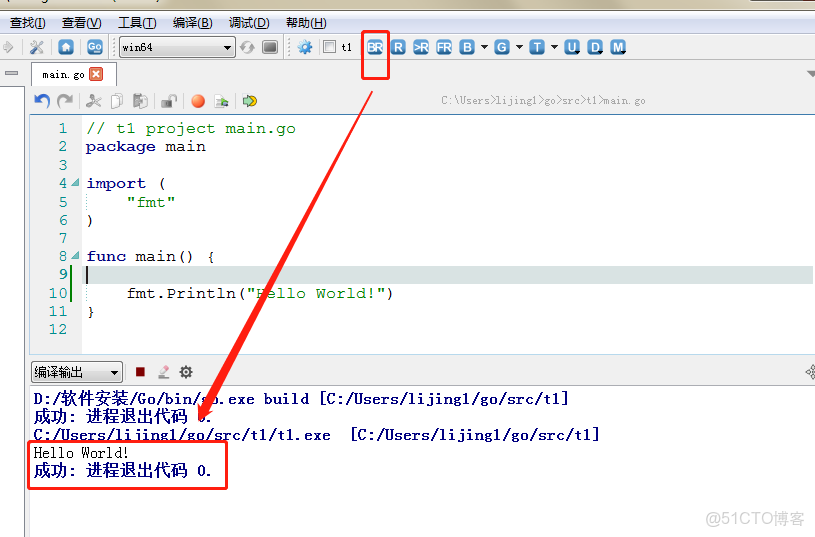This screenshot has width=815, height=537.
Task: Click the comment '// t1 project main.go'
Action: pos(191,128)
